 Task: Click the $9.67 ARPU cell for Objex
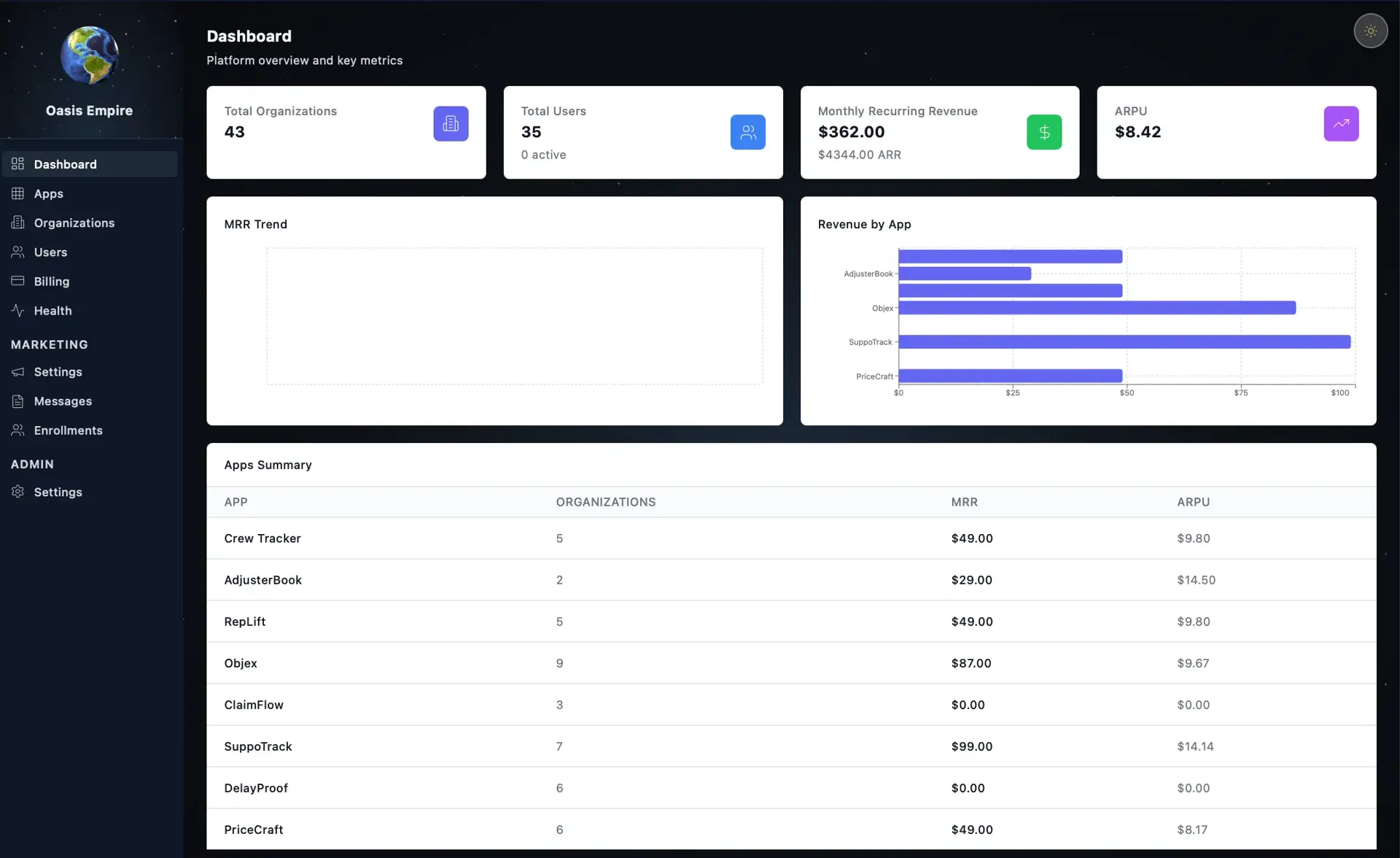pos(1193,663)
